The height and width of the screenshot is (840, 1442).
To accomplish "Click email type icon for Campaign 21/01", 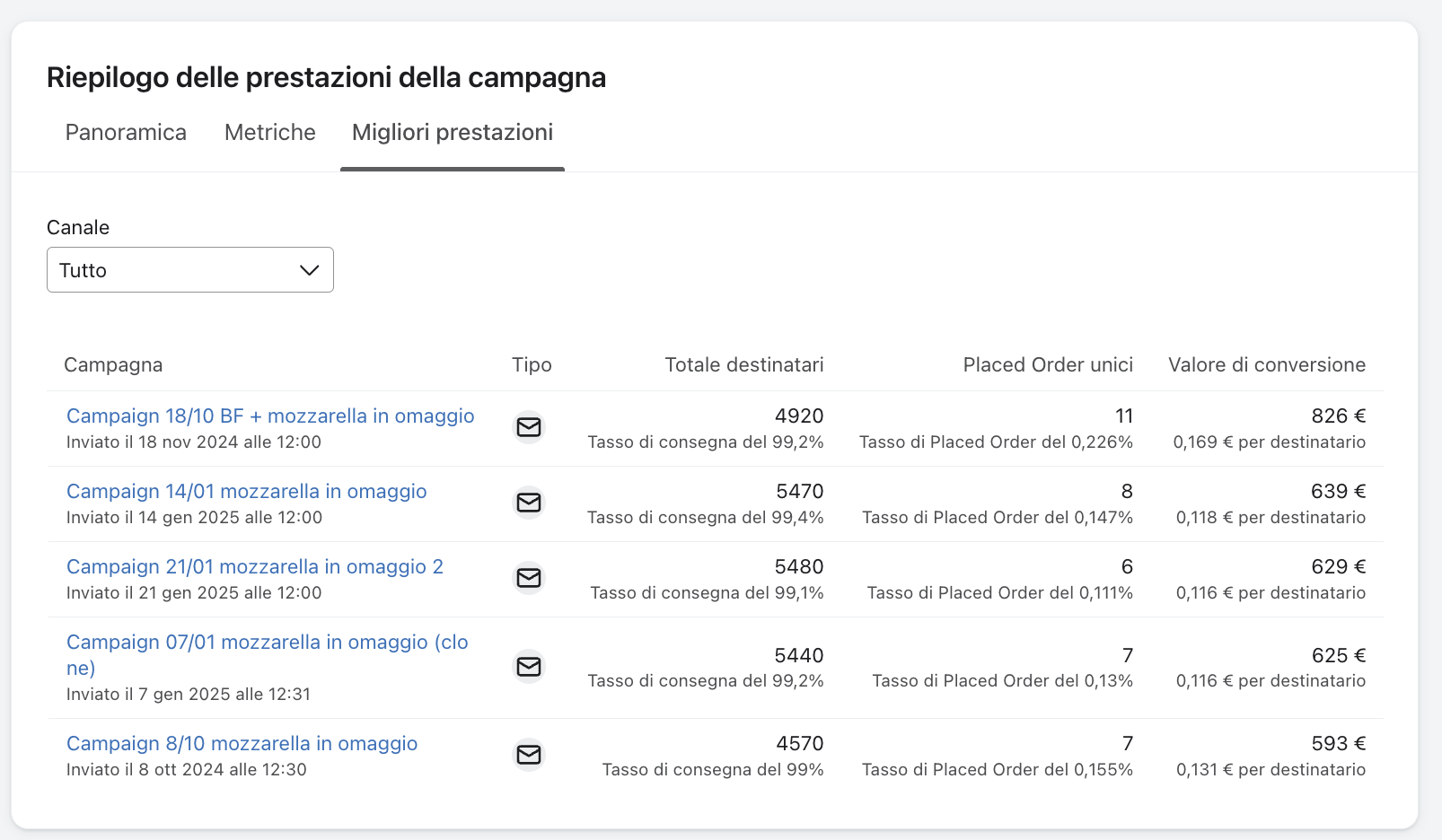I will (x=529, y=578).
